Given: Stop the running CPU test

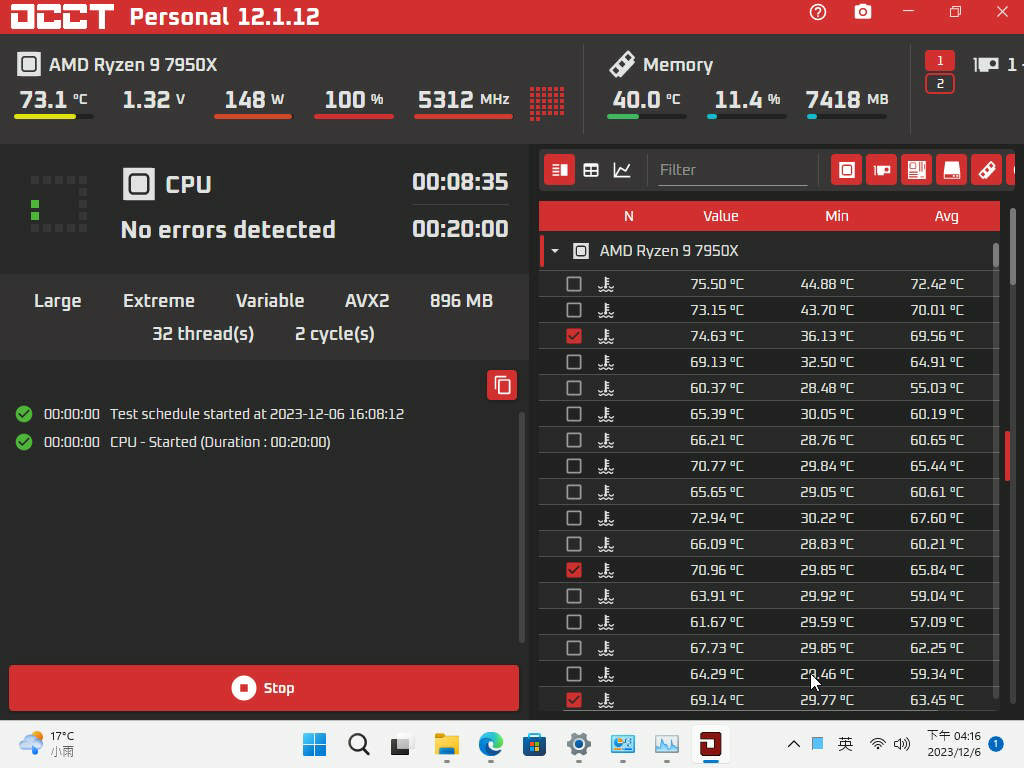Looking at the screenshot, I should [x=264, y=688].
